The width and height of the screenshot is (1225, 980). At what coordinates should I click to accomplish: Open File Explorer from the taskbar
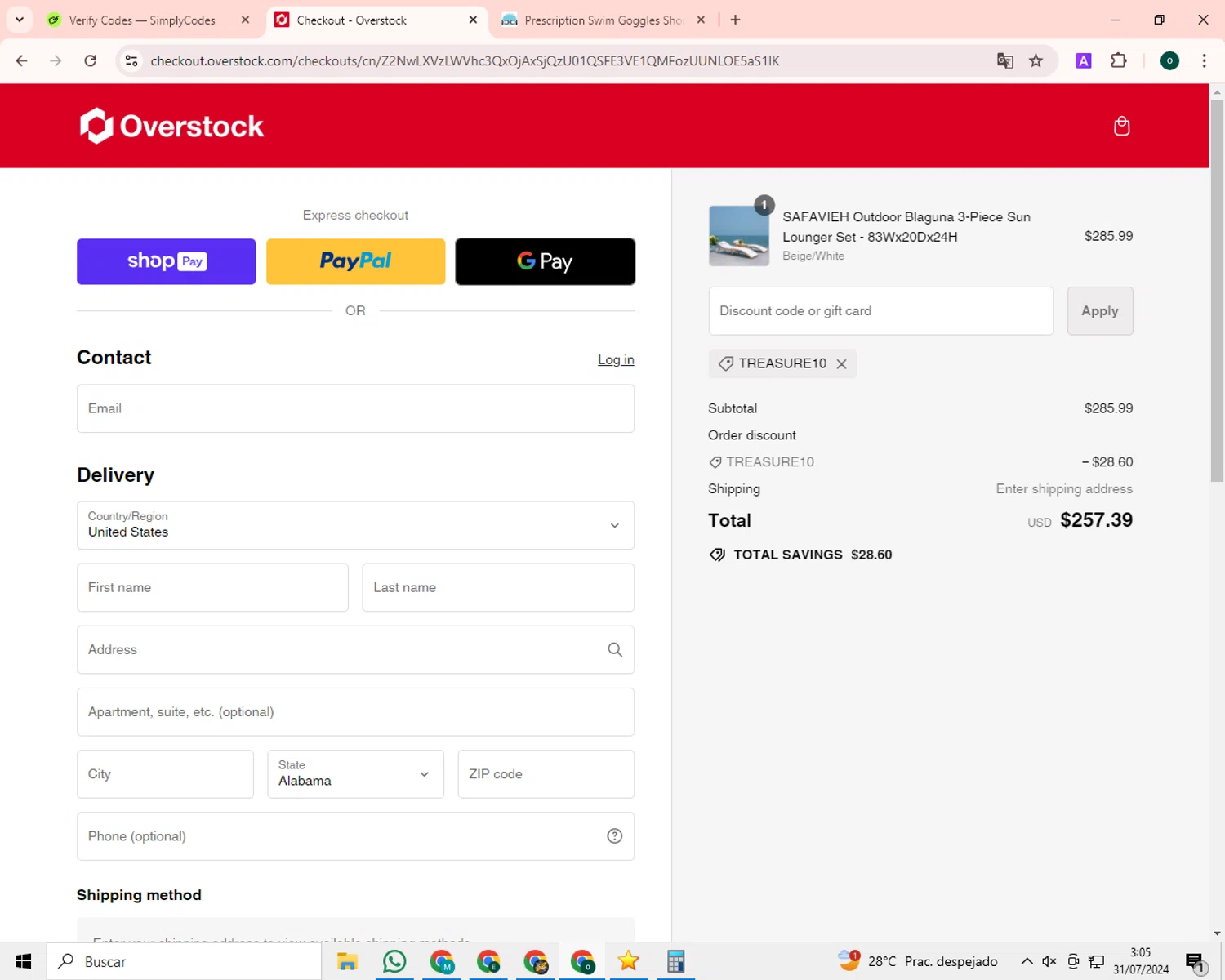[347, 961]
